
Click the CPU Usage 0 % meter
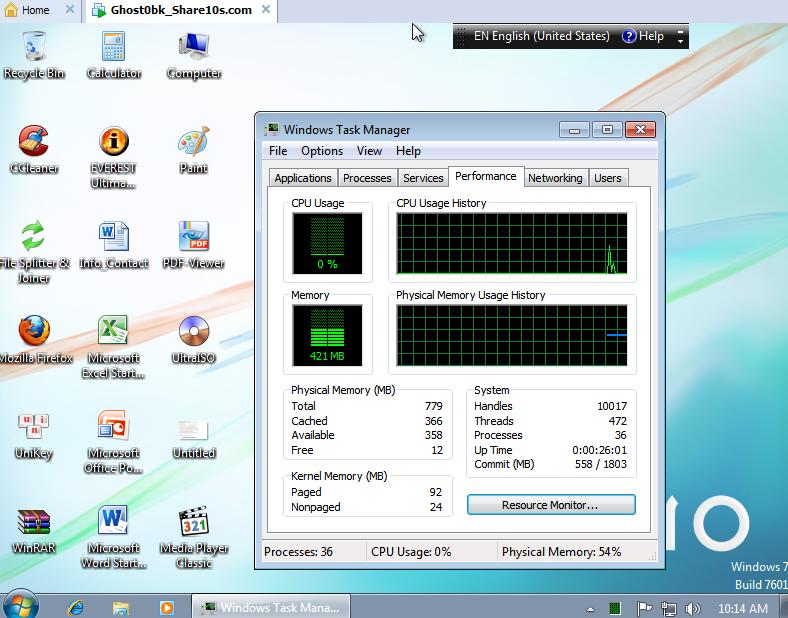click(x=327, y=243)
